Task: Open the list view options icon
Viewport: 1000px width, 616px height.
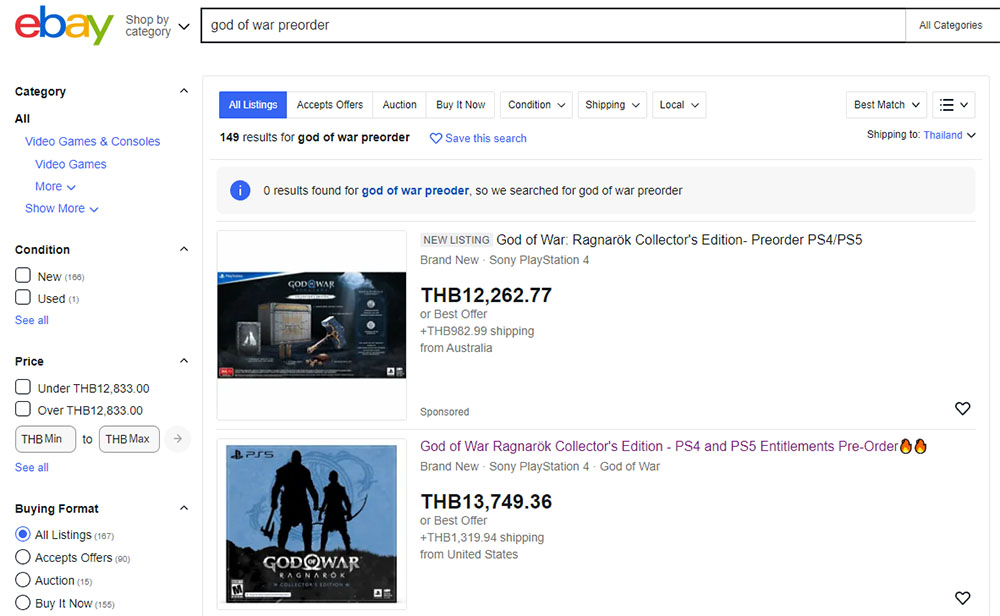Action: [x=953, y=105]
